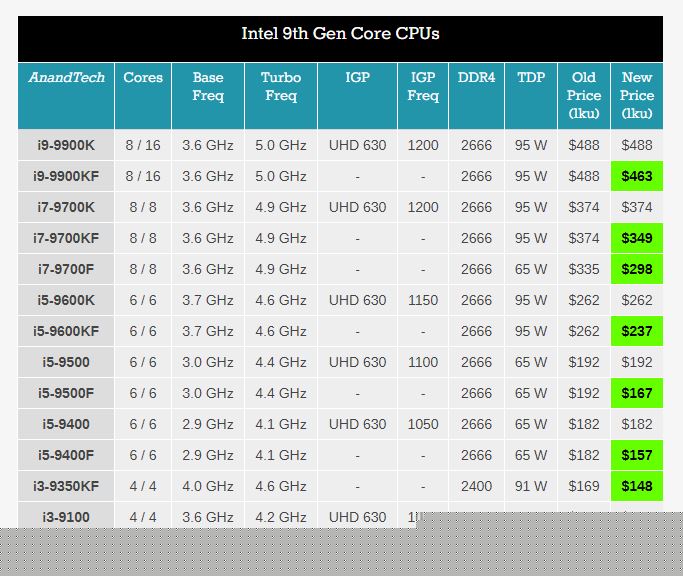Viewport: 683px width, 576px height.
Task: Select the Old Price (1ku) header
Action: click(x=584, y=95)
